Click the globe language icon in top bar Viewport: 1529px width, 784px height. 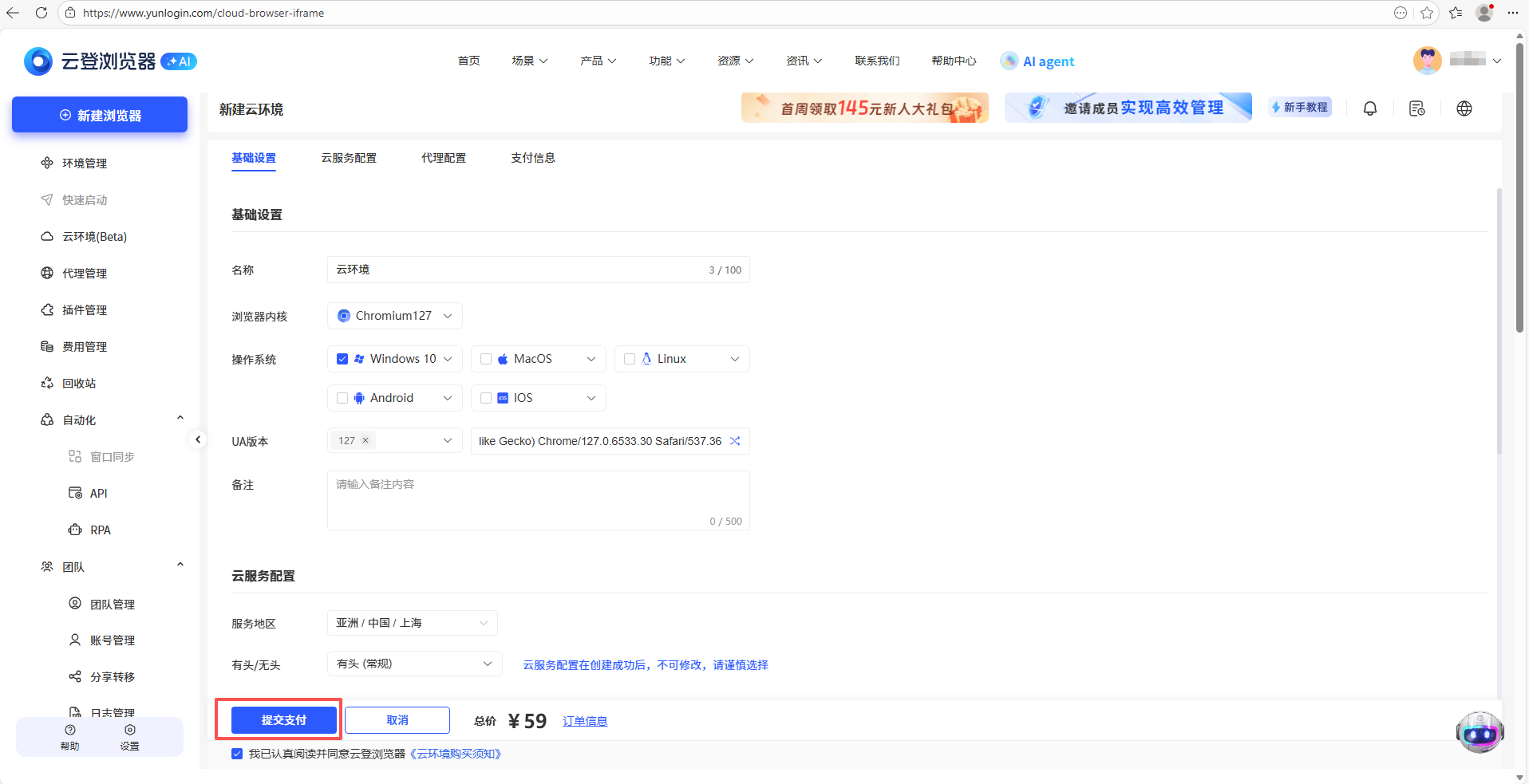1464,108
